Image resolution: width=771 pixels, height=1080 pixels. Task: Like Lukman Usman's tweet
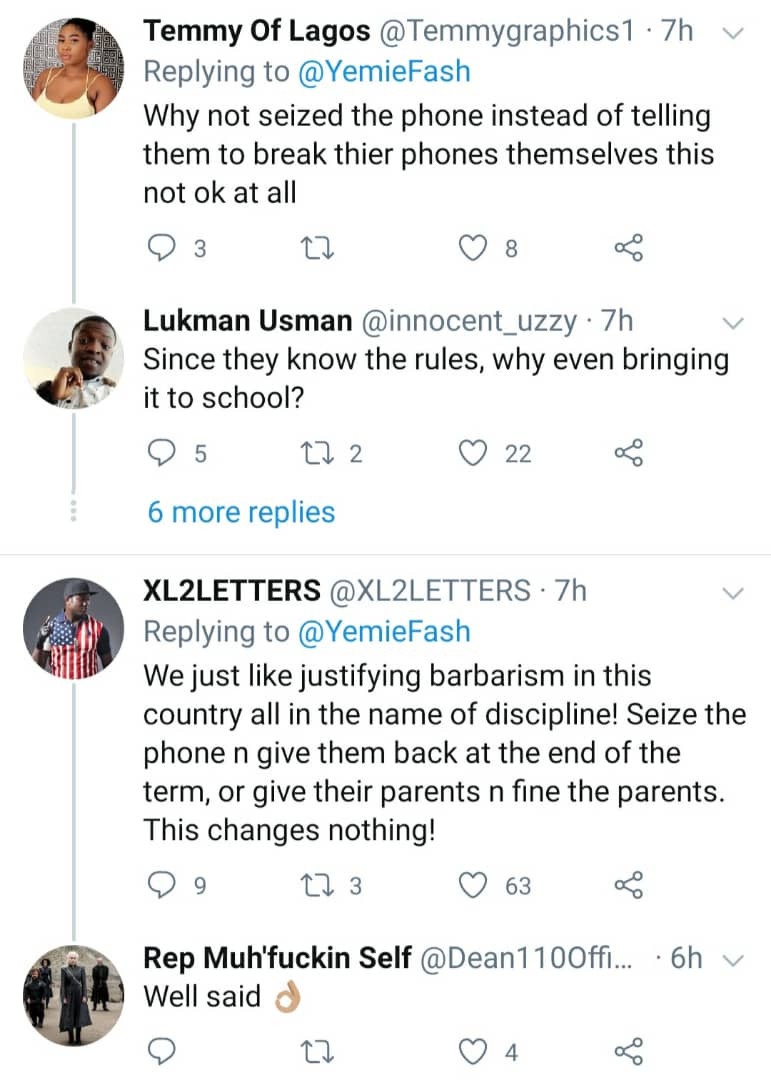[472, 454]
